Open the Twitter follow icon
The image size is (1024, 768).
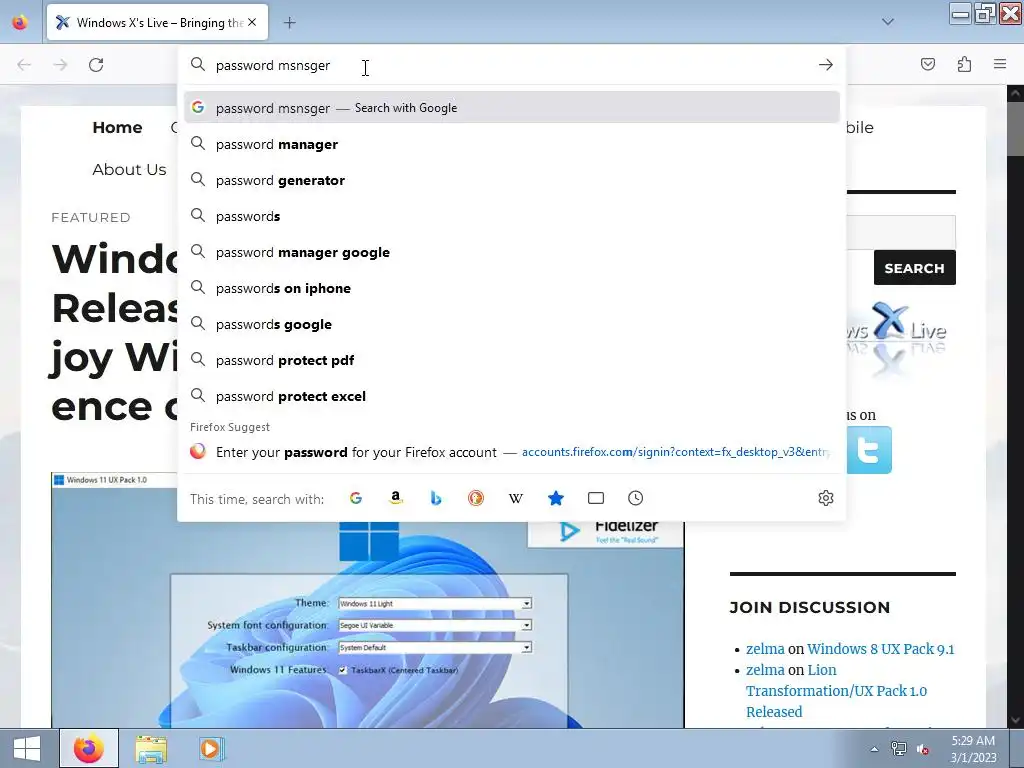(869, 450)
